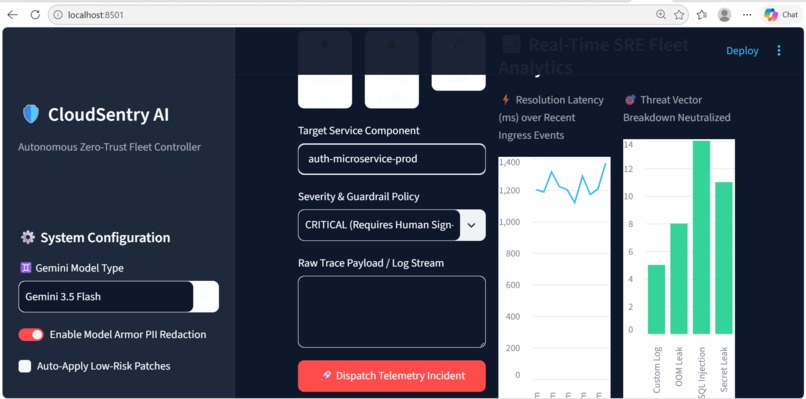Go back using browser back arrow
The width and height of the screenshot is (806, 399).
point(12,15)
